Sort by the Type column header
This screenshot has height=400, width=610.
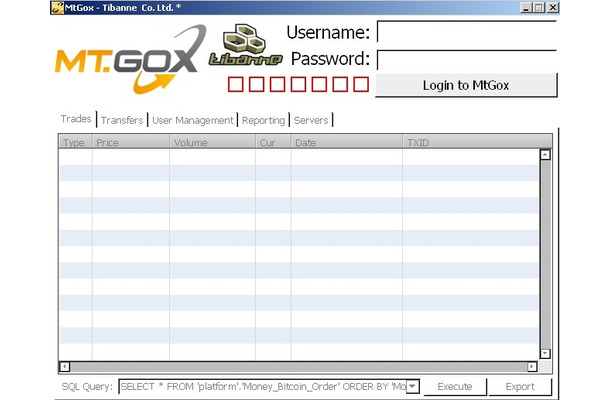pos(75,142)
